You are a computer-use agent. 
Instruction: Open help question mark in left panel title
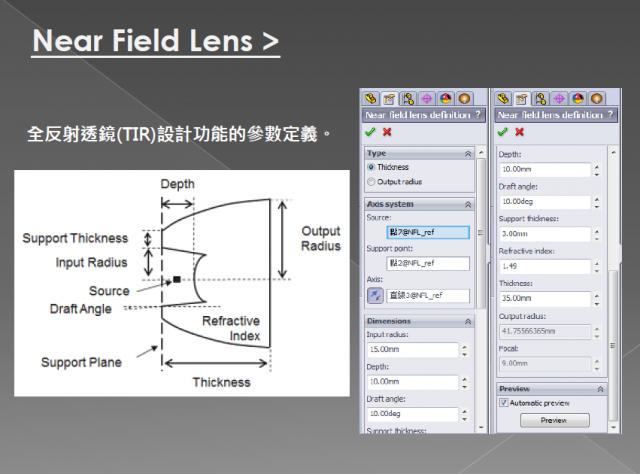point(479,115)
